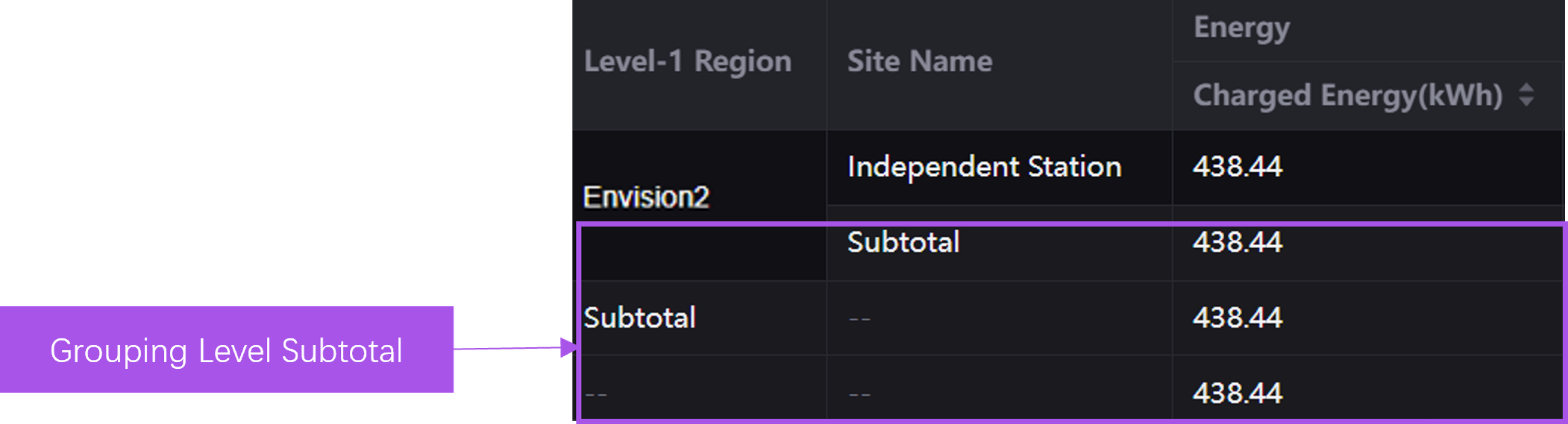This screenshot has height=424, width=1568.
Task: Click ascending arrow of Charged Energy sorter
Action: tap(1526, 87)
